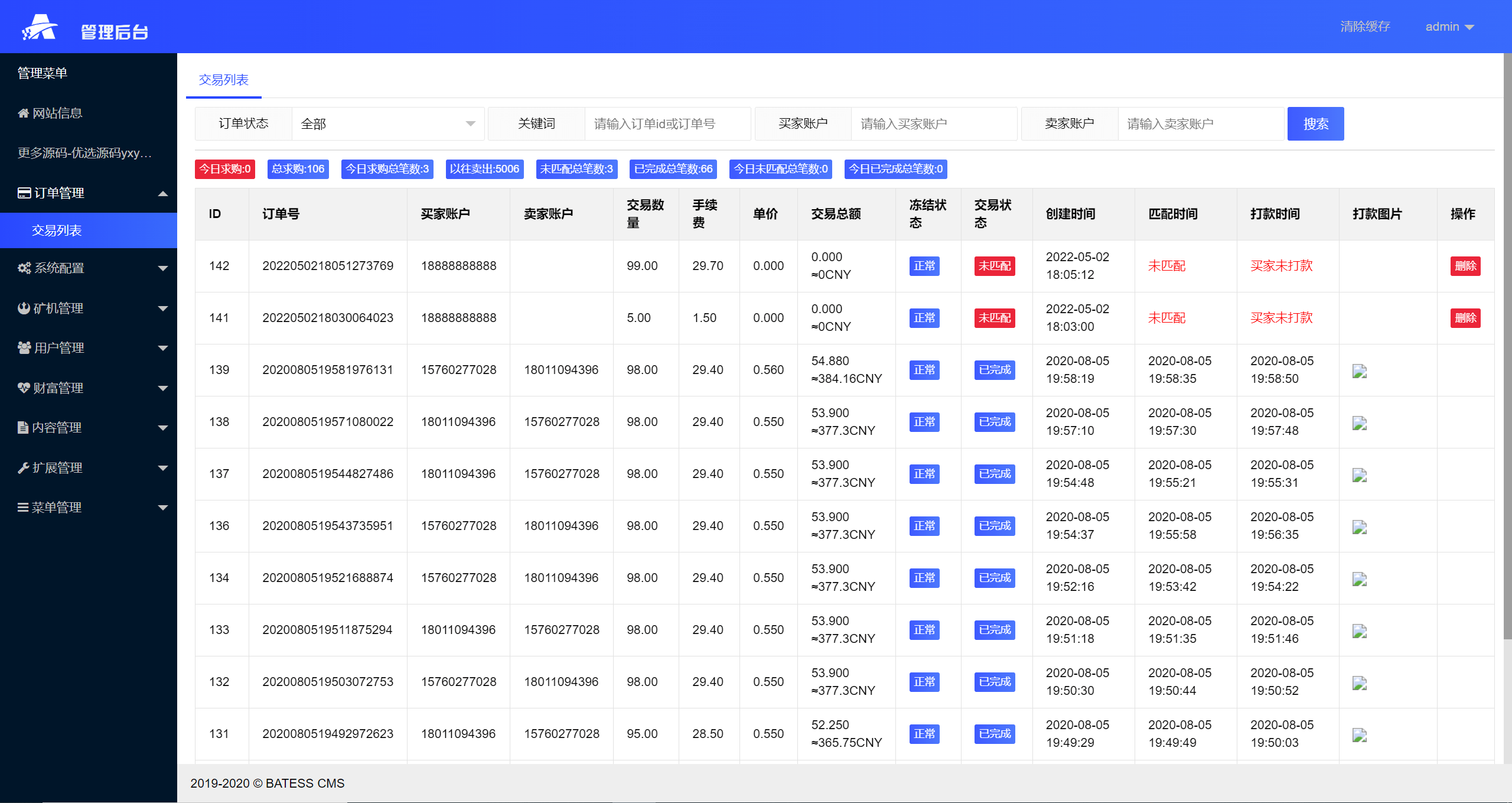Click the home icon beside 网站信息
Image resolution: width=1512 pixels, height=803 pixels.
(23, 113)
